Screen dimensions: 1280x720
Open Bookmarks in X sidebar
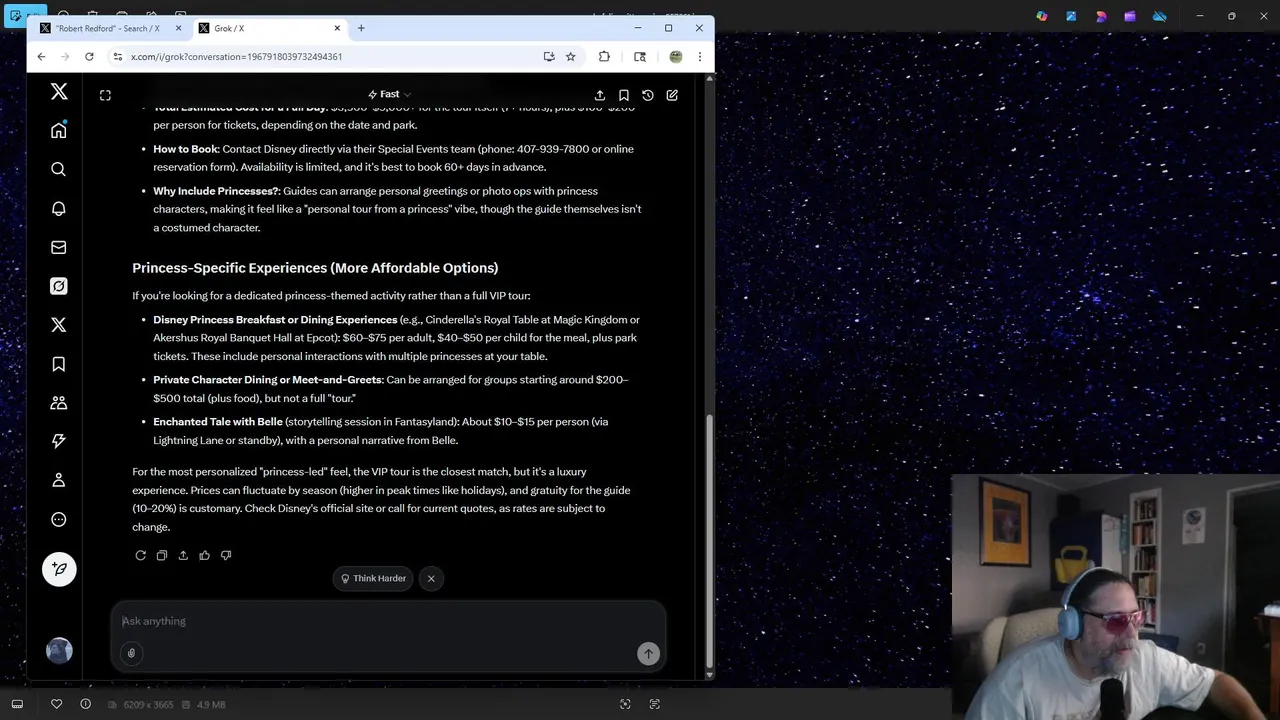[x=59, y=364]
